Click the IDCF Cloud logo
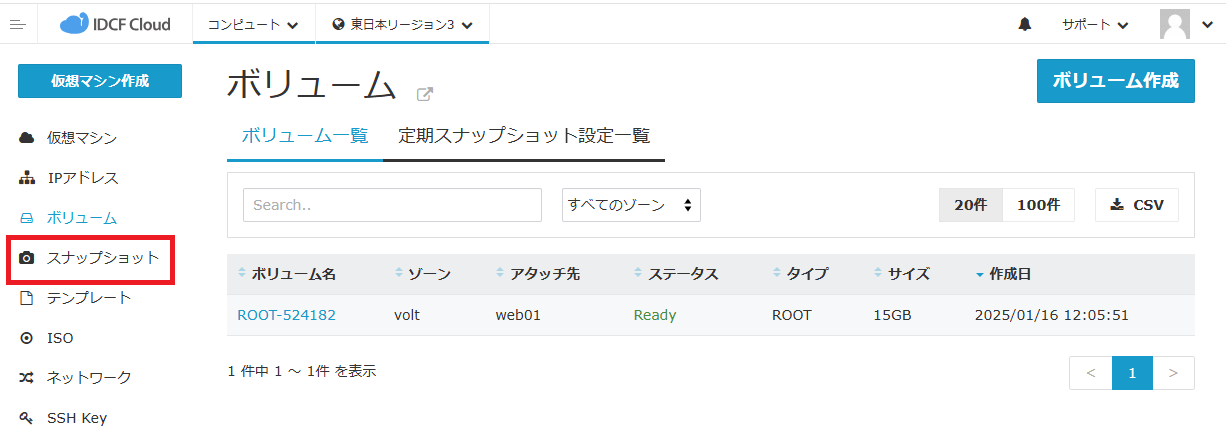This screenshot has width=1226, height=427. point(115,25)
